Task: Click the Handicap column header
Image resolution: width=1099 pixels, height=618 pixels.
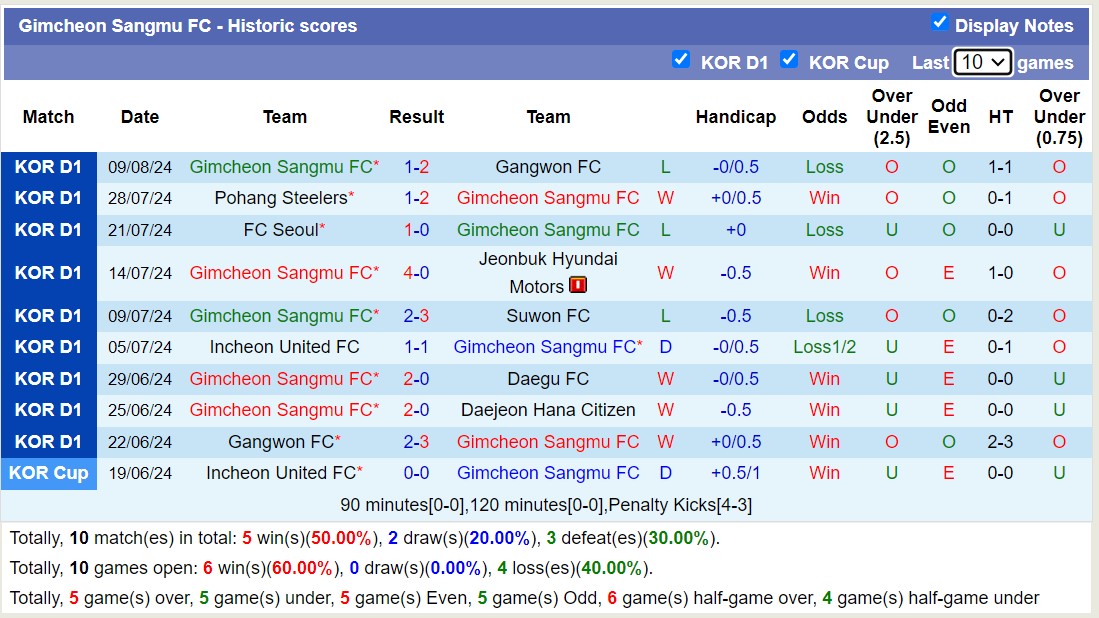Action: pyautogui.click(x=735, y=117)
